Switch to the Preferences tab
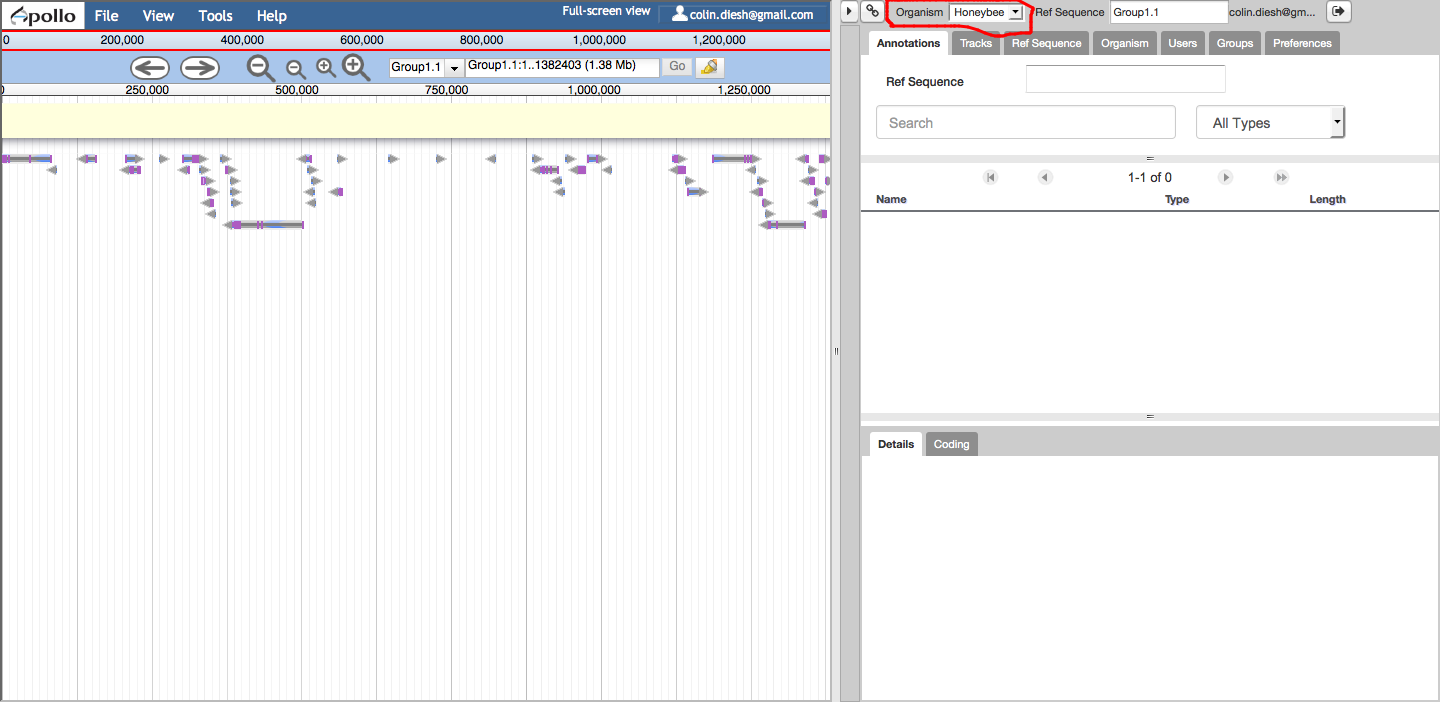 point(1302,43)
